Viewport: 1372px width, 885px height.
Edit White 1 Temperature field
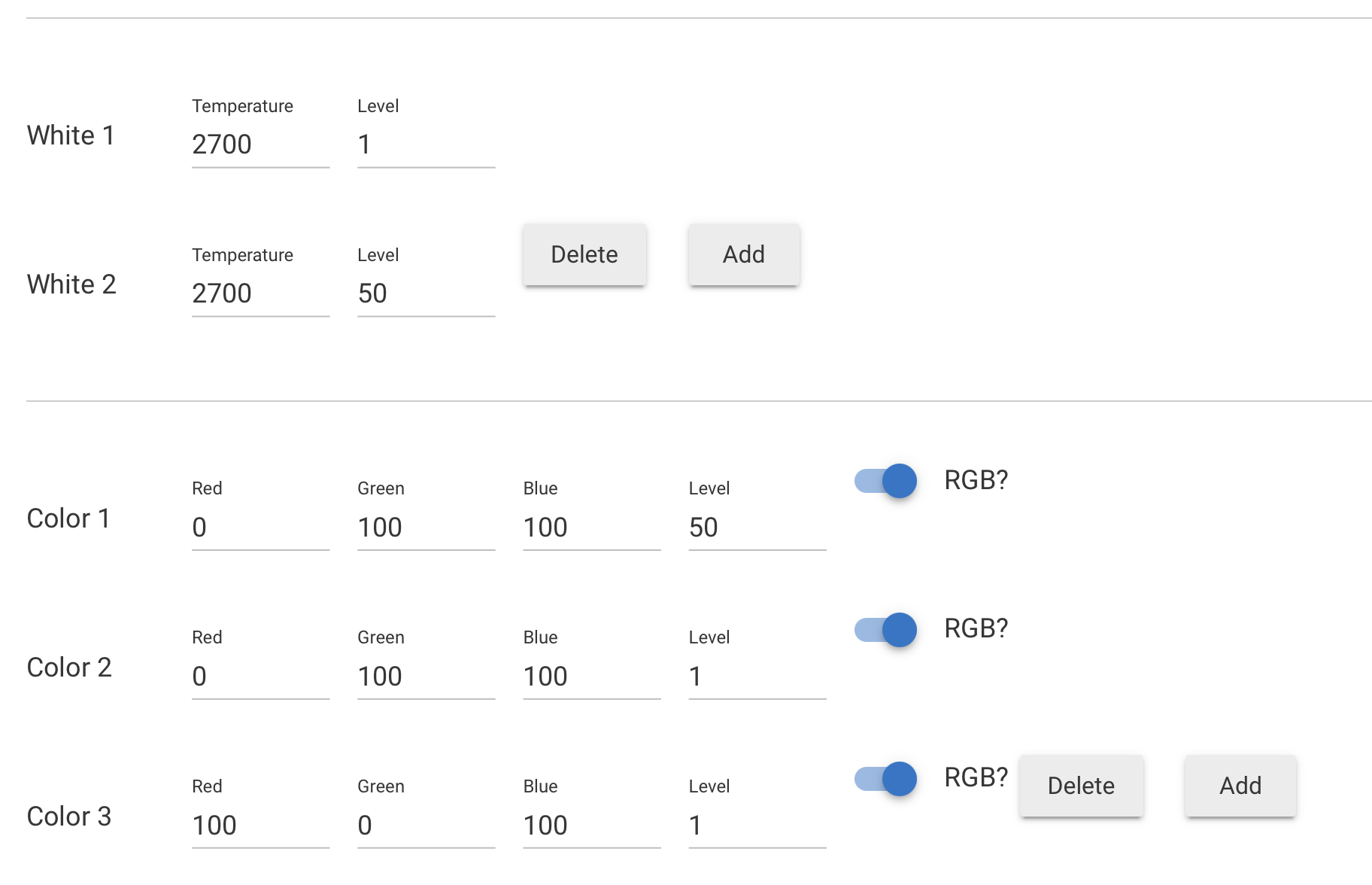pos(261,144)
